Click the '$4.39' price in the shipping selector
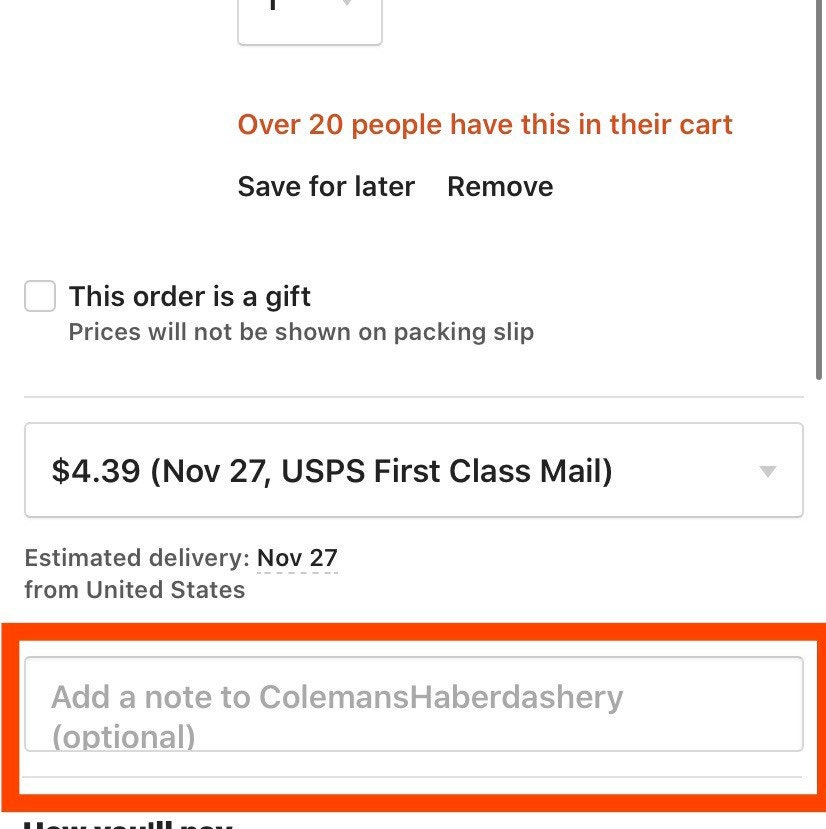This screenshot has height=829, width=826. pyautogui.click(x=96, y=471)
